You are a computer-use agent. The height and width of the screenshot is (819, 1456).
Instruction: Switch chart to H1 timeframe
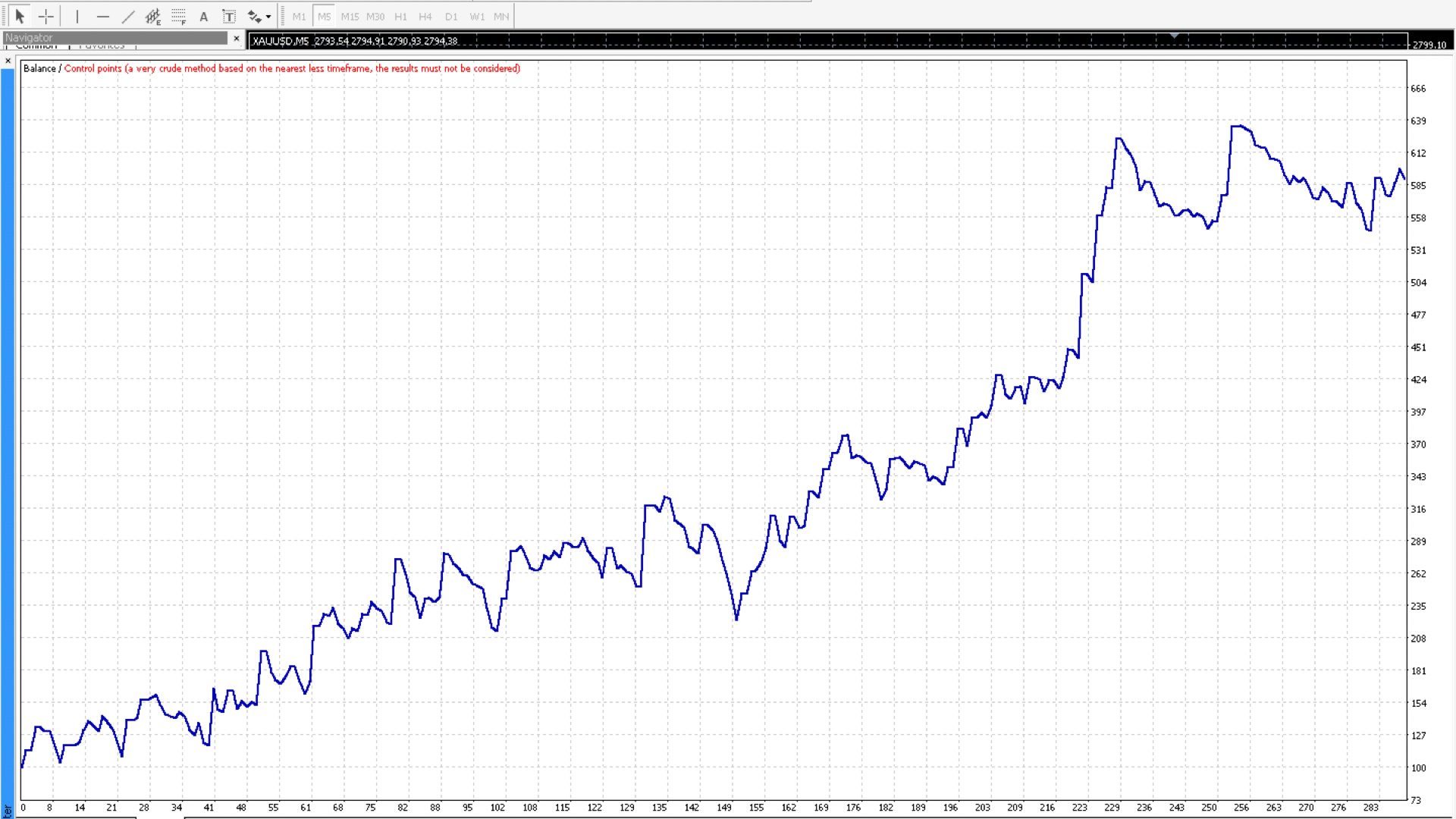401,16
